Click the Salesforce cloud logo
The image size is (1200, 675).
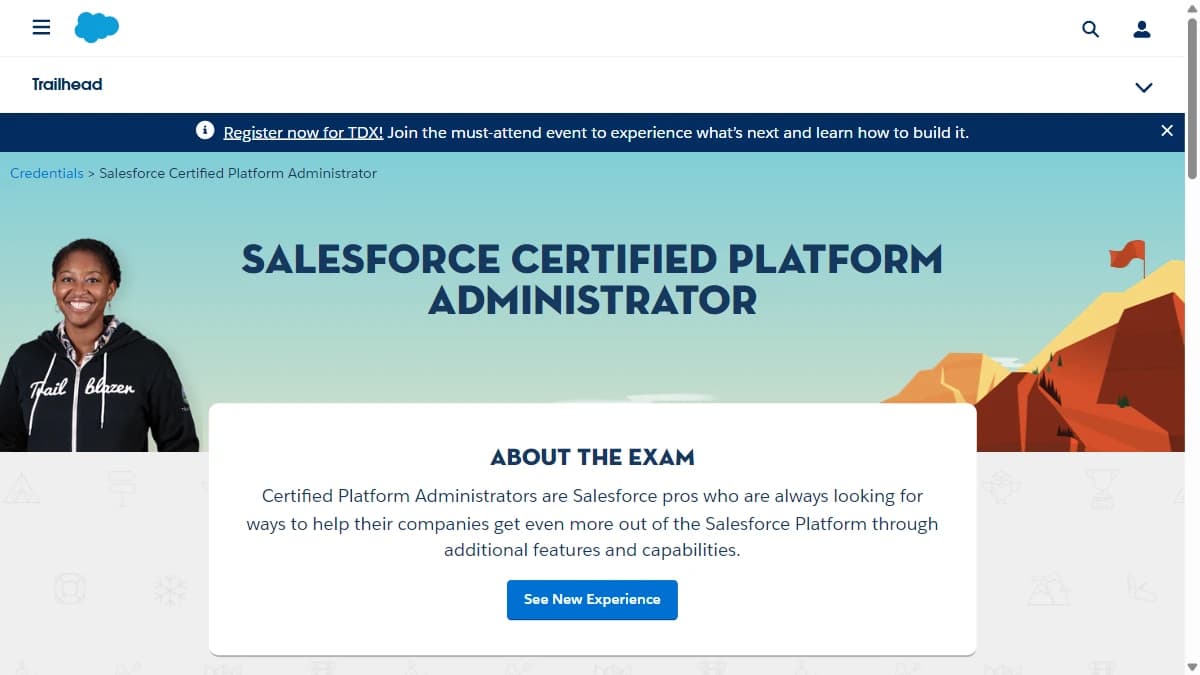click(97, 27)
